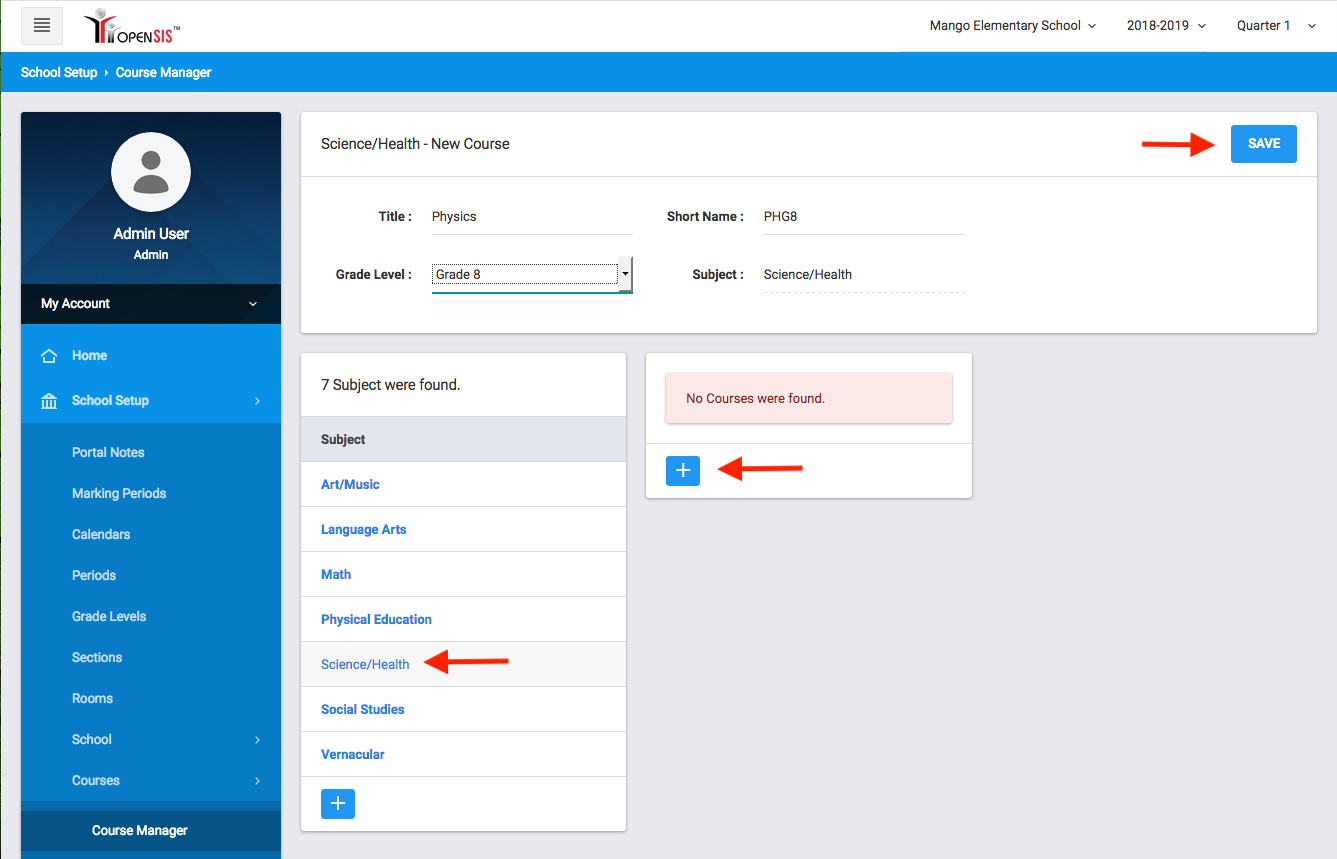Select the Science/Health subject
The image size is (1337, 859).
365,665
